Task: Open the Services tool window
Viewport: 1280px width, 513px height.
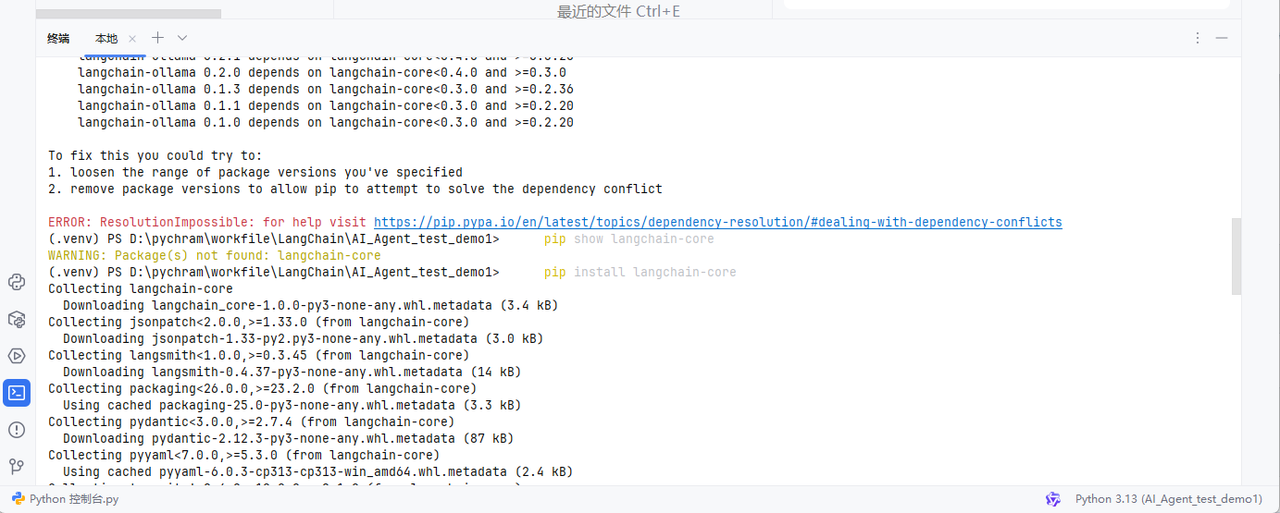Action: [x=16, y=356]
